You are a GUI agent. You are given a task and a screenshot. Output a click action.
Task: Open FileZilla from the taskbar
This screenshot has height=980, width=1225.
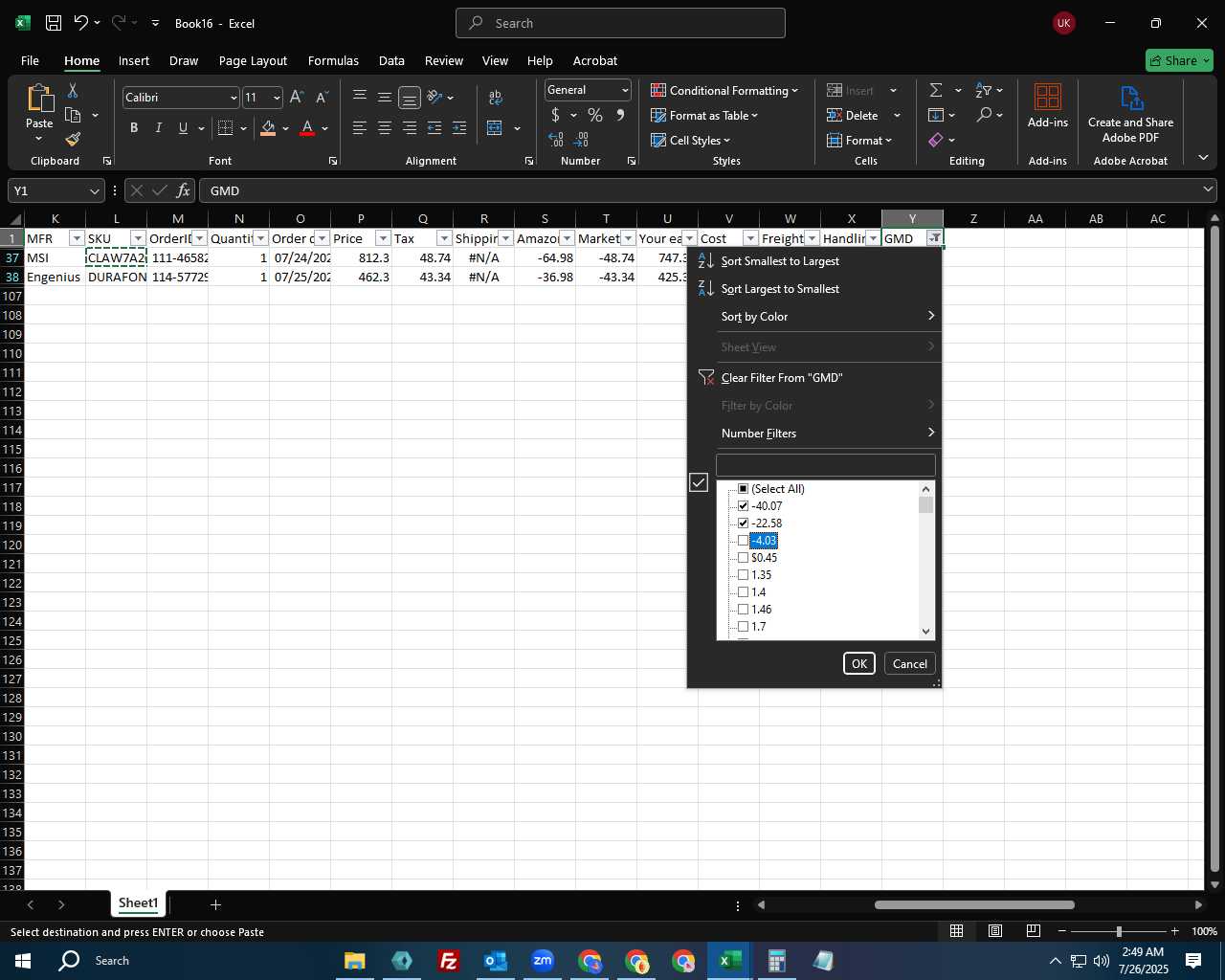click(449, 961)
